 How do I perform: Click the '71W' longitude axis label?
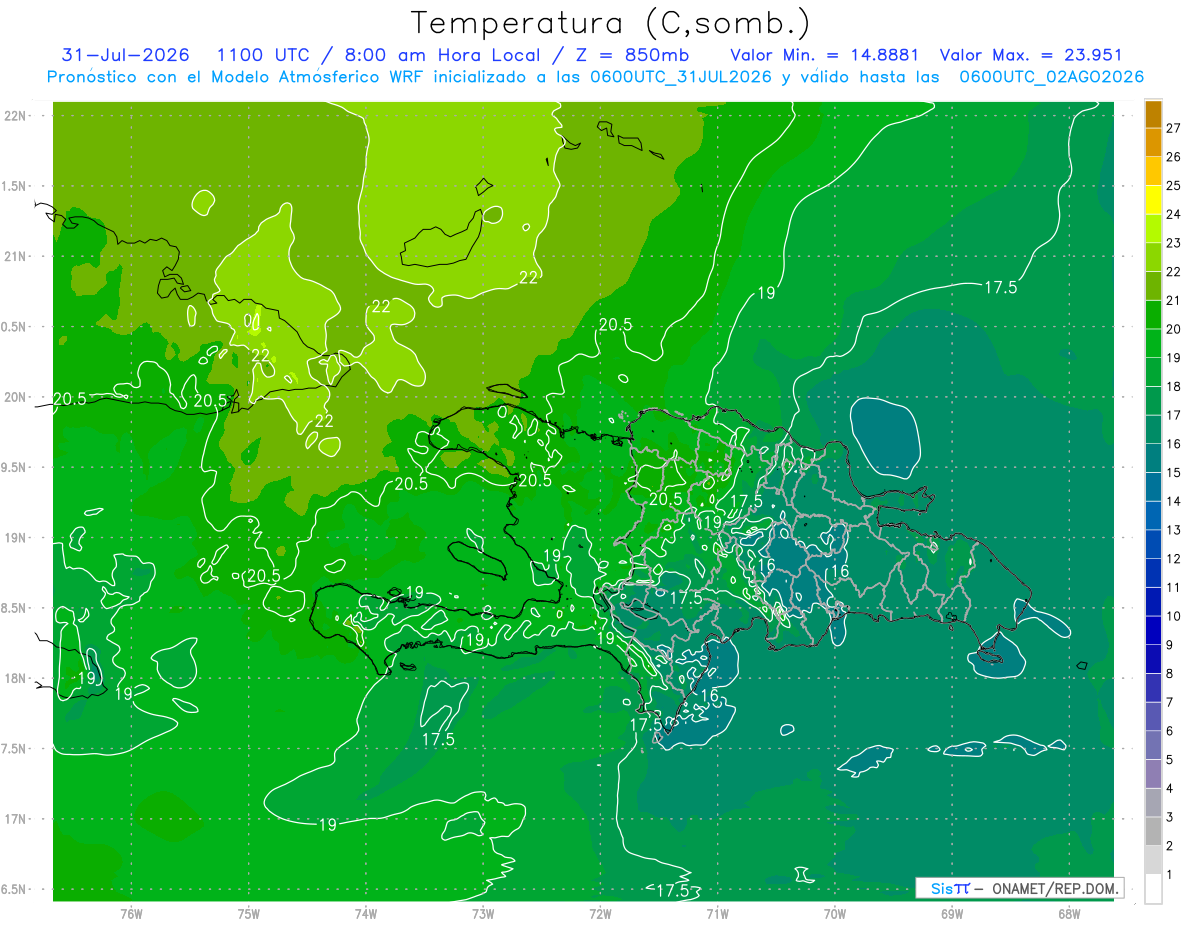tap(717, 913)
